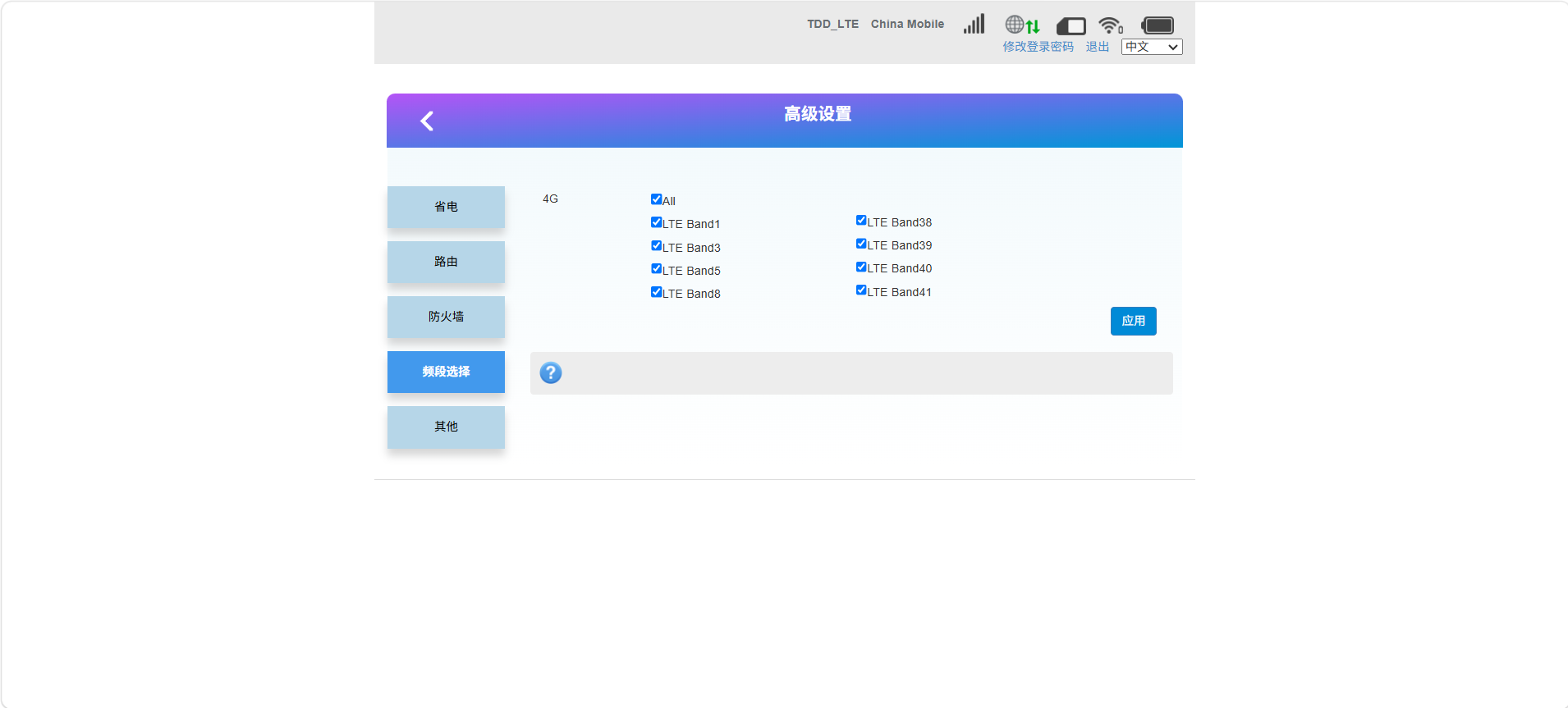Check the signal strength bars icon
The height and width of the screenshot is (708, 1568).
click(974, 24)
